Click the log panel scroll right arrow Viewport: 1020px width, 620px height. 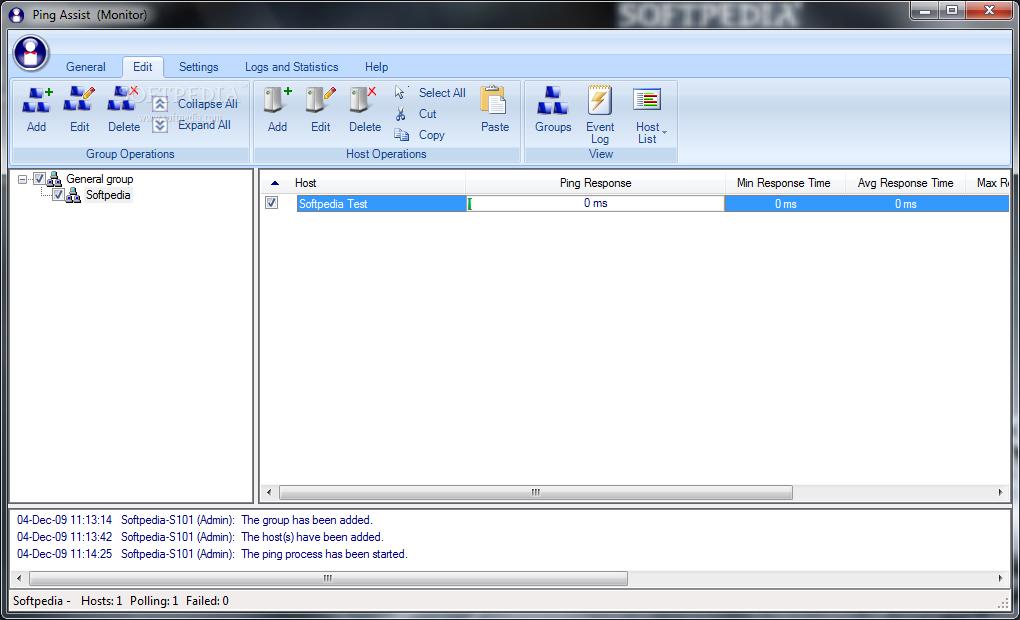point(1000,578)
